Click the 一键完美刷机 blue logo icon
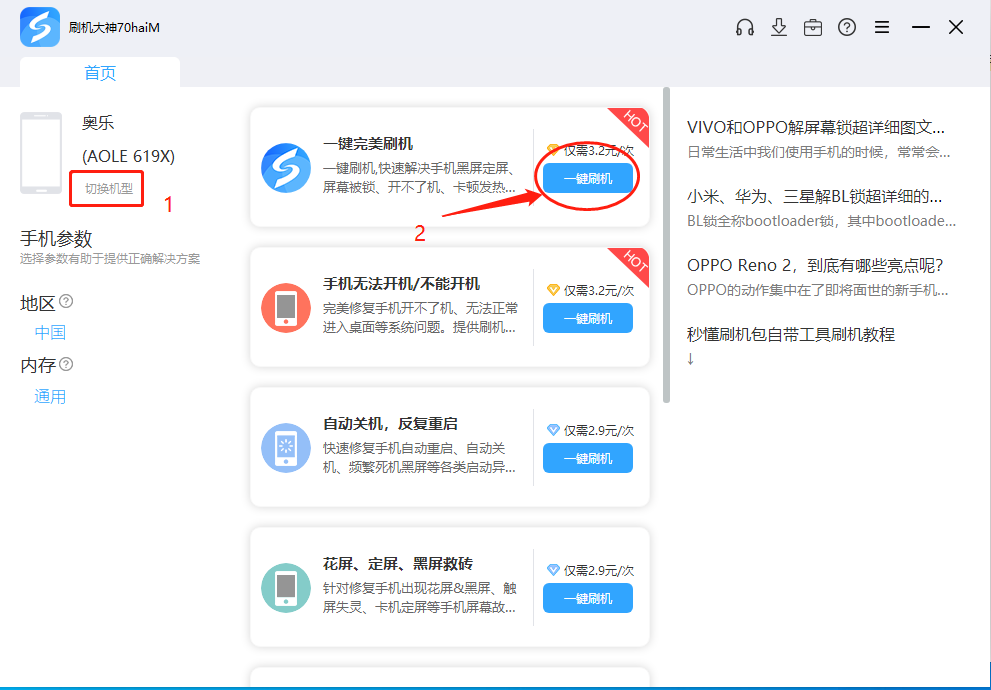Screen dimensions: 991x690 pyautogui.click(x=286, y=167)
